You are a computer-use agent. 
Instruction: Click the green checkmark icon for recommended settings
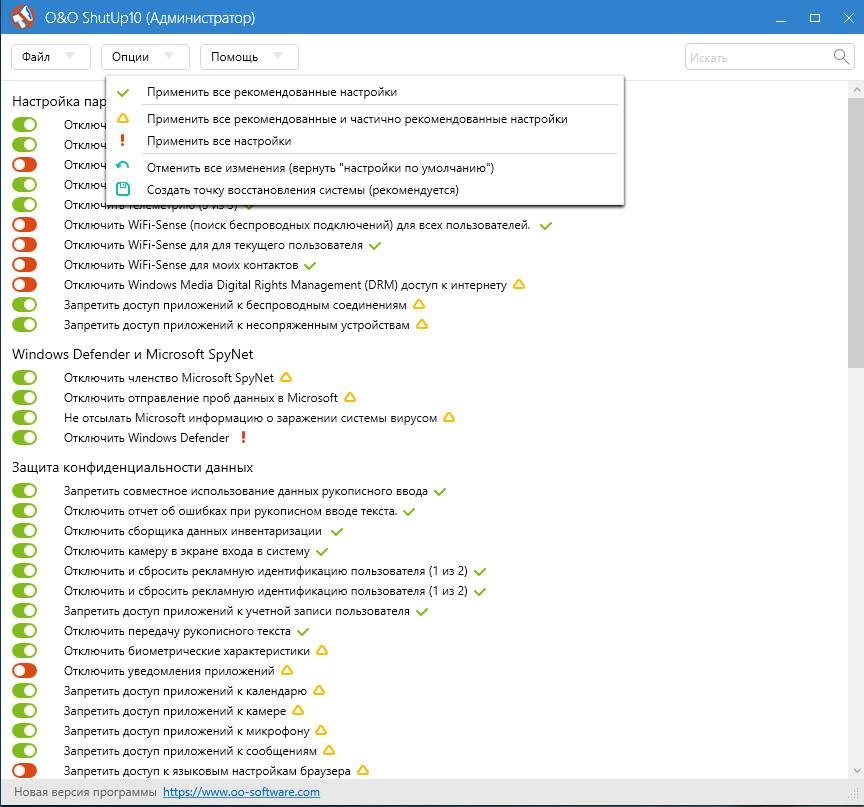(123, 93)
